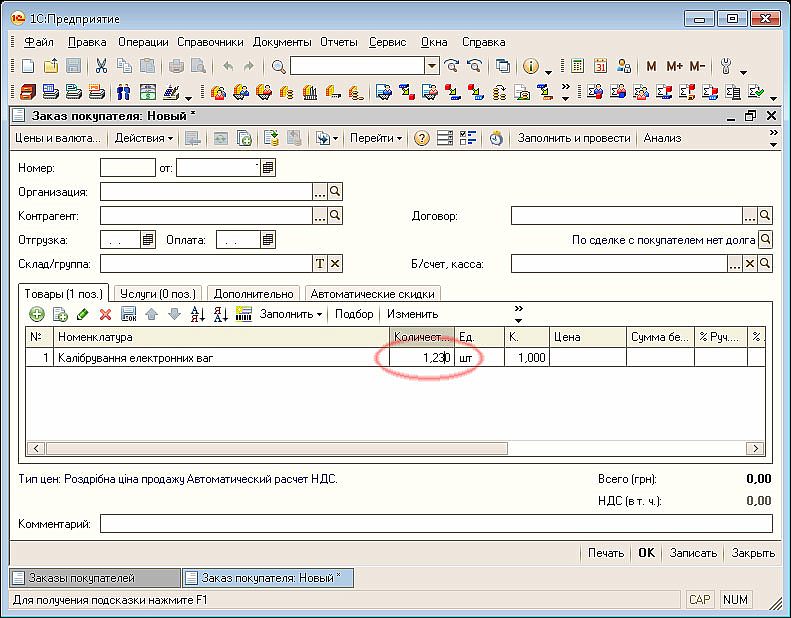Screen dimensions: 791x618
Task: Click the information (i) icon
Action: tap(531, 66)
